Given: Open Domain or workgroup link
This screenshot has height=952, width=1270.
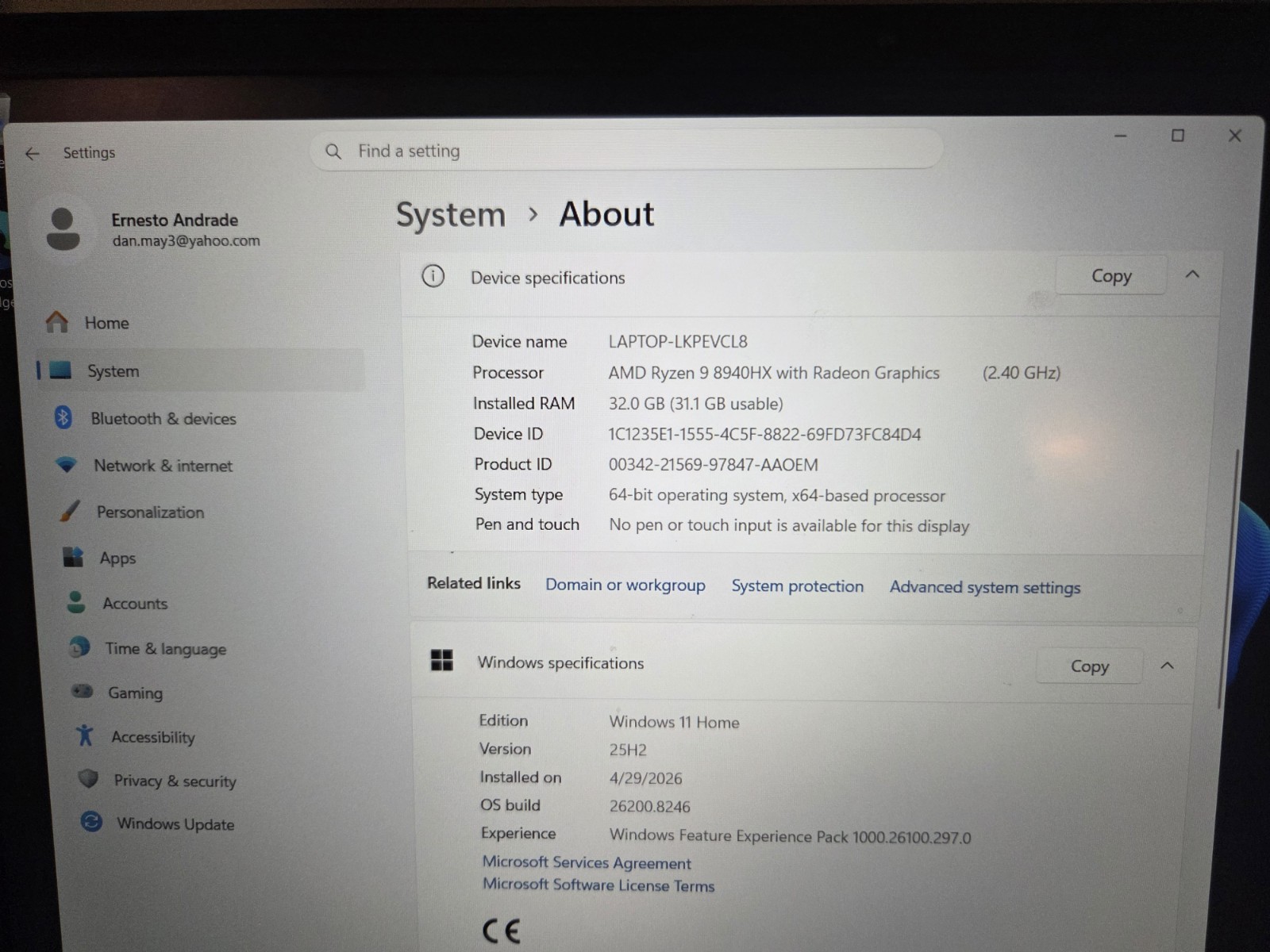Looking at the screenshot, I should [x=625, y=585].
